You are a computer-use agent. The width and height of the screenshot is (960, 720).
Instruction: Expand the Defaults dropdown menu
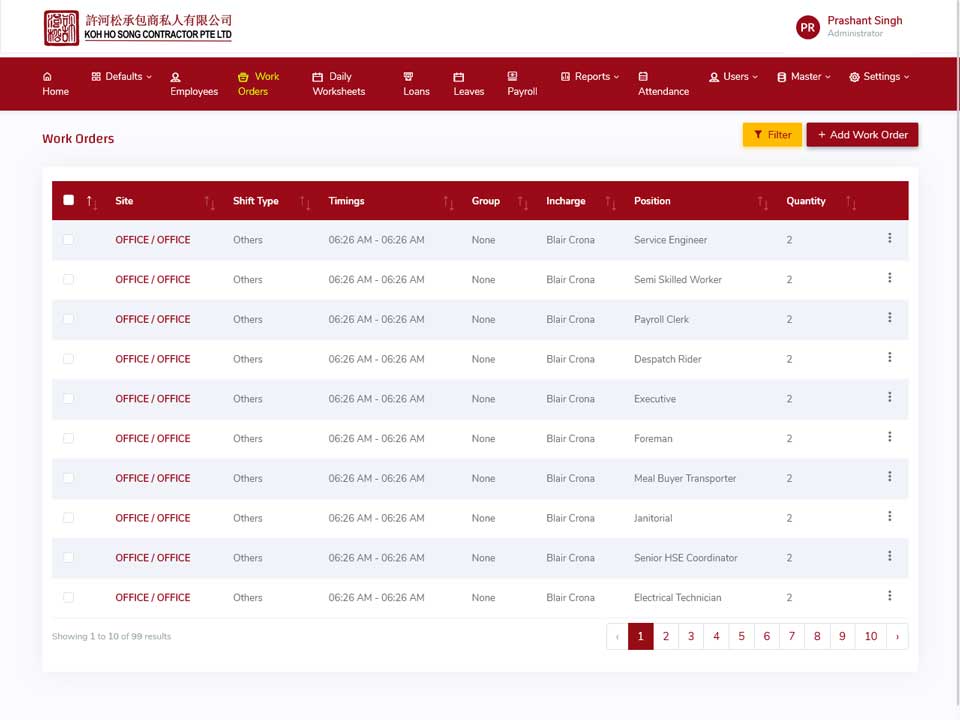coord(121,77)
